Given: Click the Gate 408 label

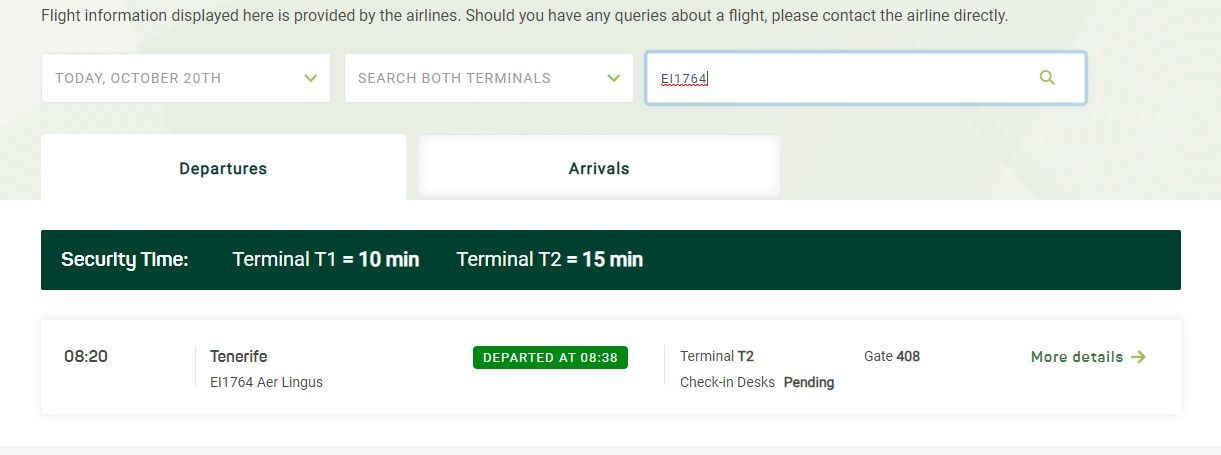Looking at the screenshot, I should tap(892, 356).
